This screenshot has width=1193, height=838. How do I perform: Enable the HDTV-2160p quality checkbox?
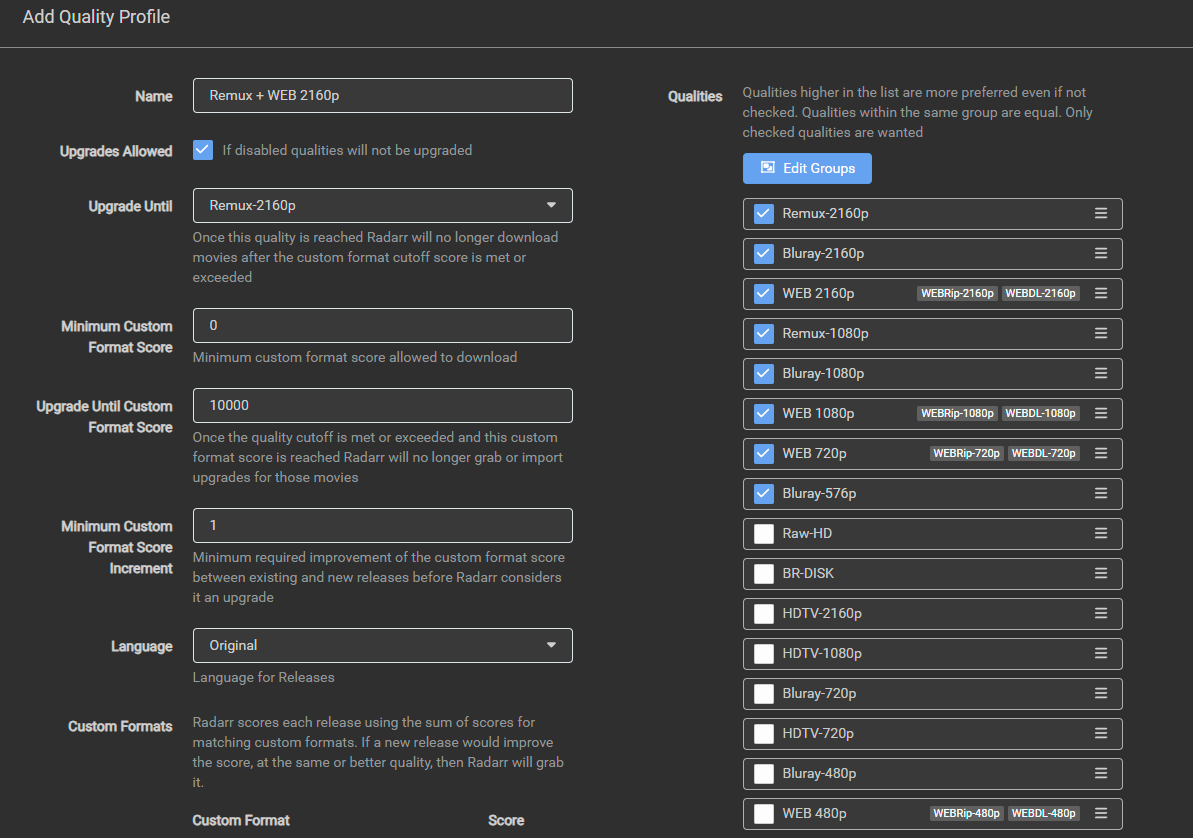764,613
